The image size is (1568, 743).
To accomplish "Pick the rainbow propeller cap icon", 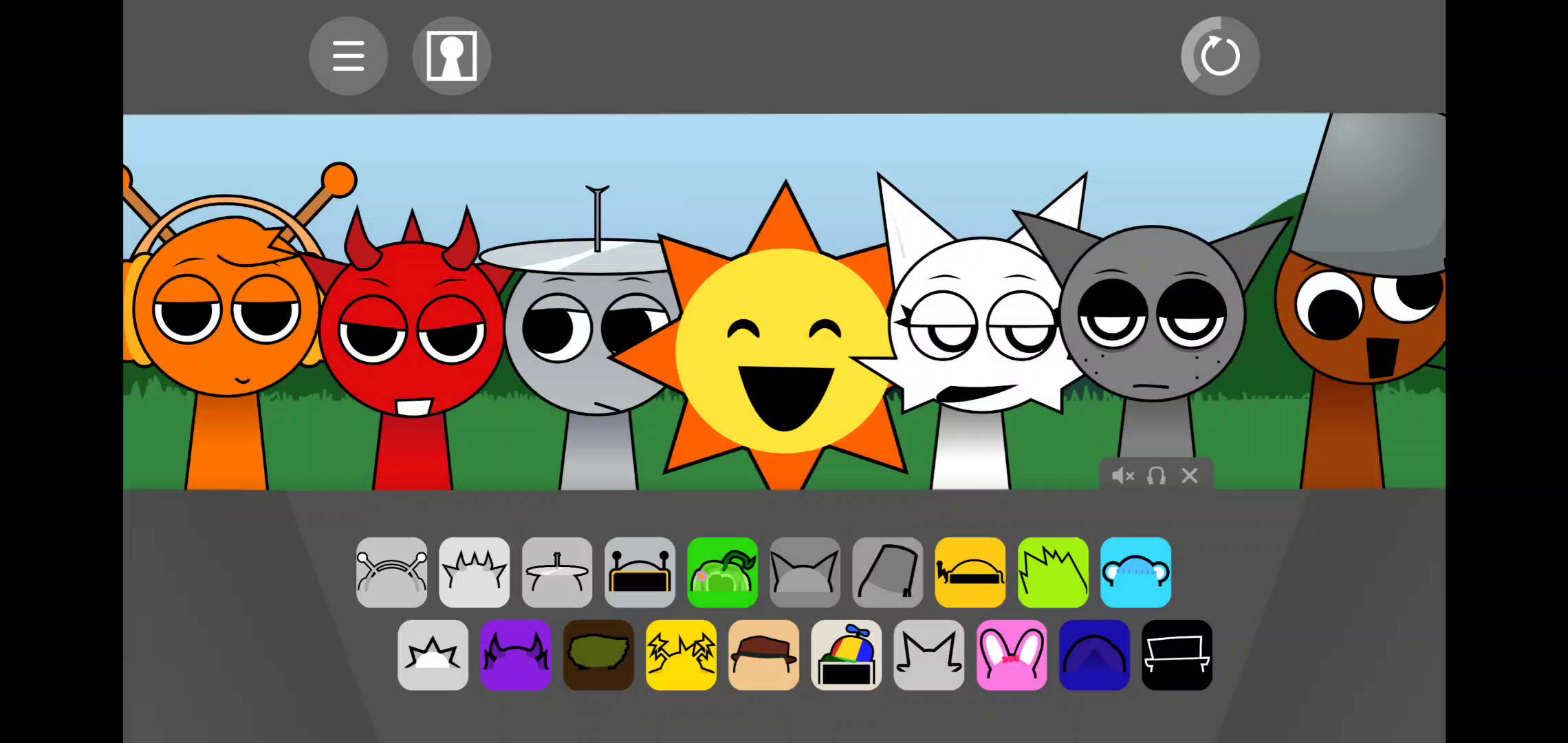I will [x=846, y=655].
